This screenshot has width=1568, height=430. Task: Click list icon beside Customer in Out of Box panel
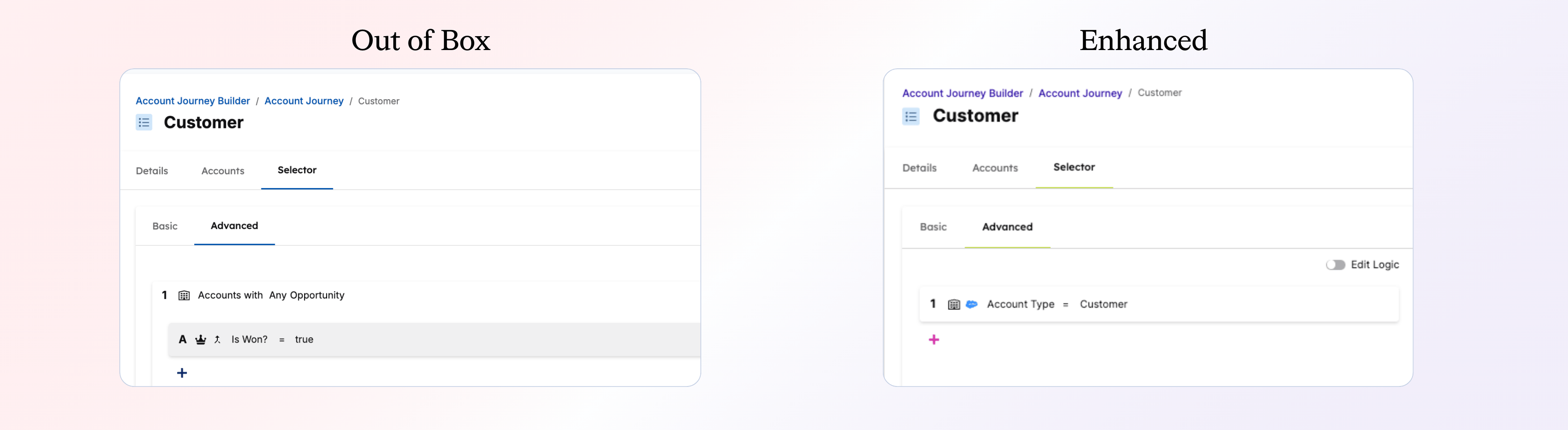click(144, 123)
